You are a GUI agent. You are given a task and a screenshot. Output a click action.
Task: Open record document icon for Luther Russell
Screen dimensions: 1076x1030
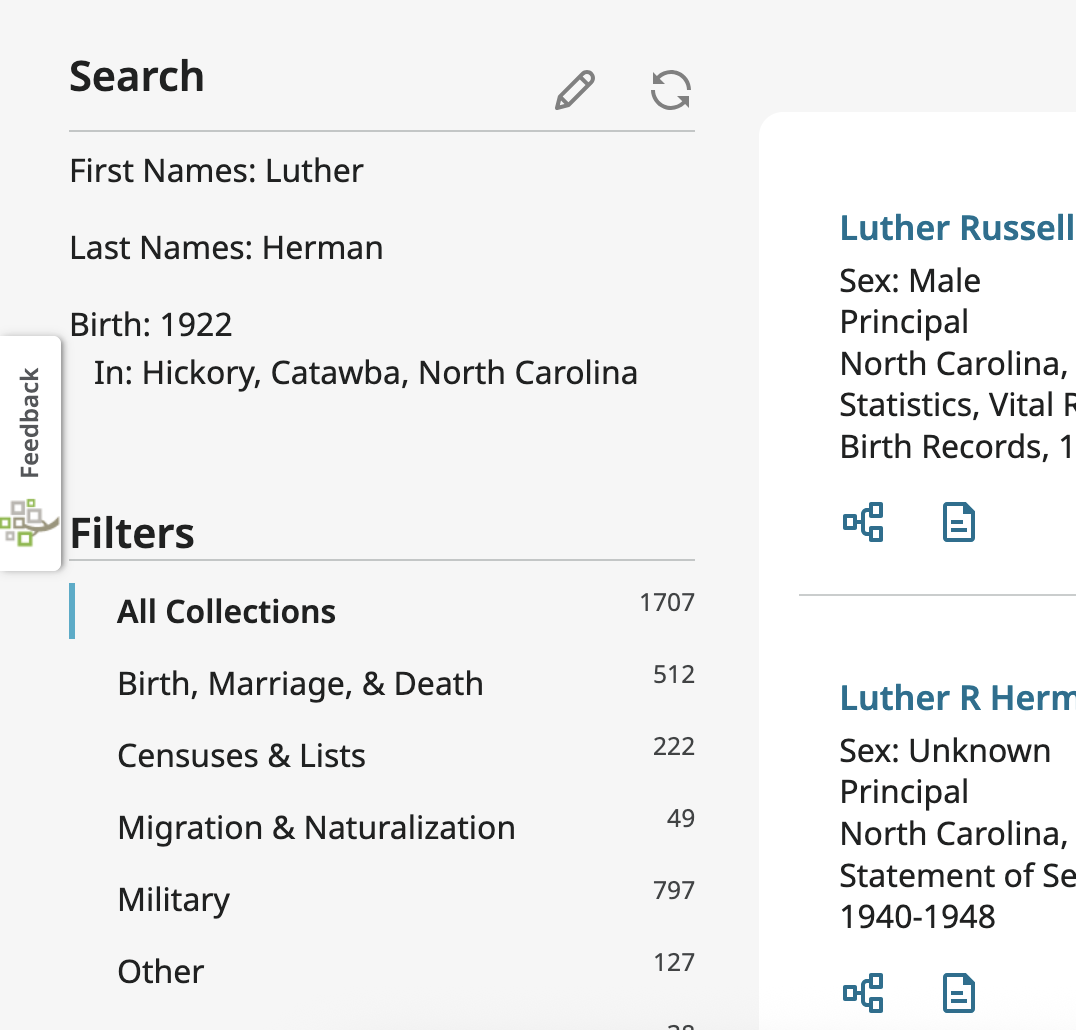959,522
